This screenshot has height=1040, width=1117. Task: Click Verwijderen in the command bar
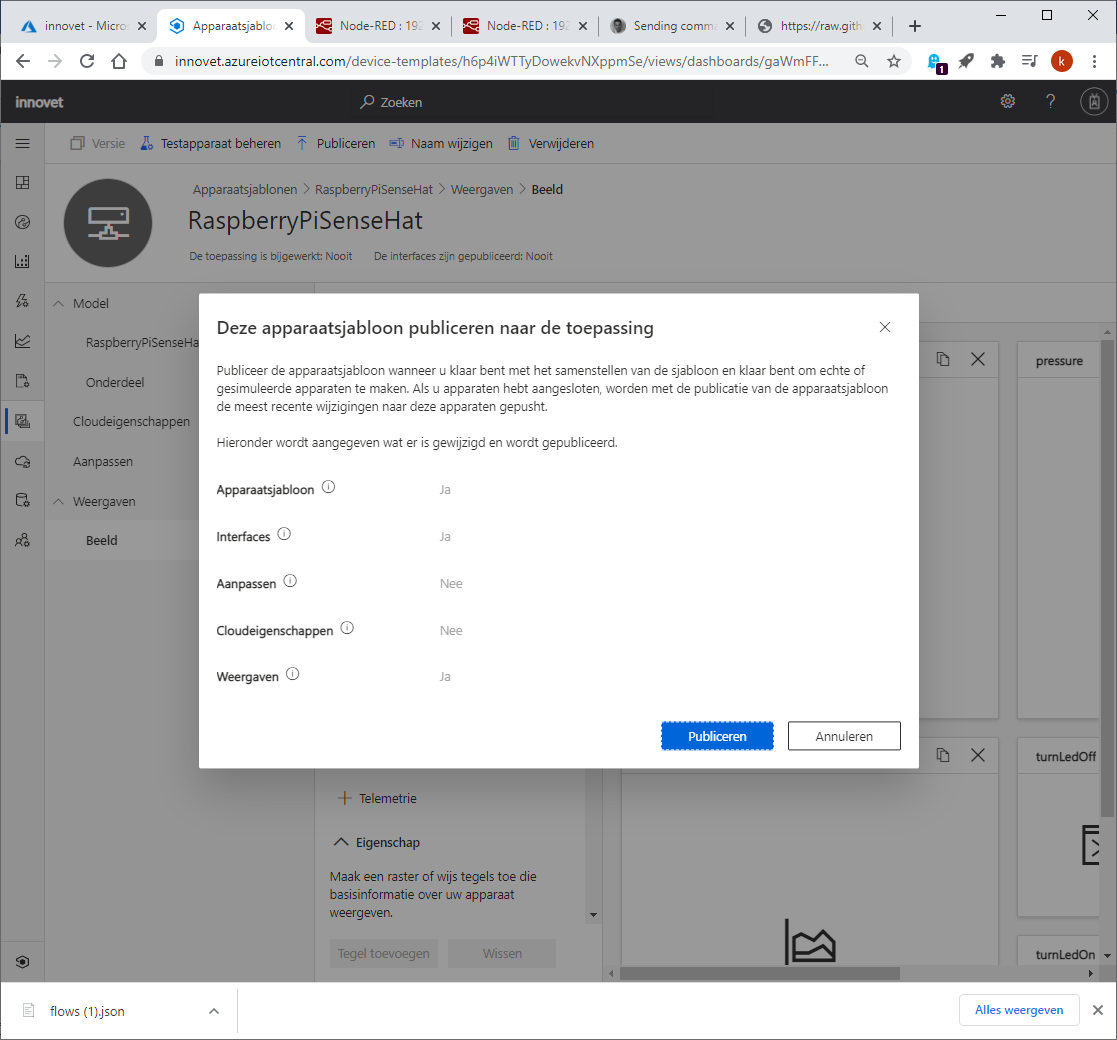click(551, 143)
